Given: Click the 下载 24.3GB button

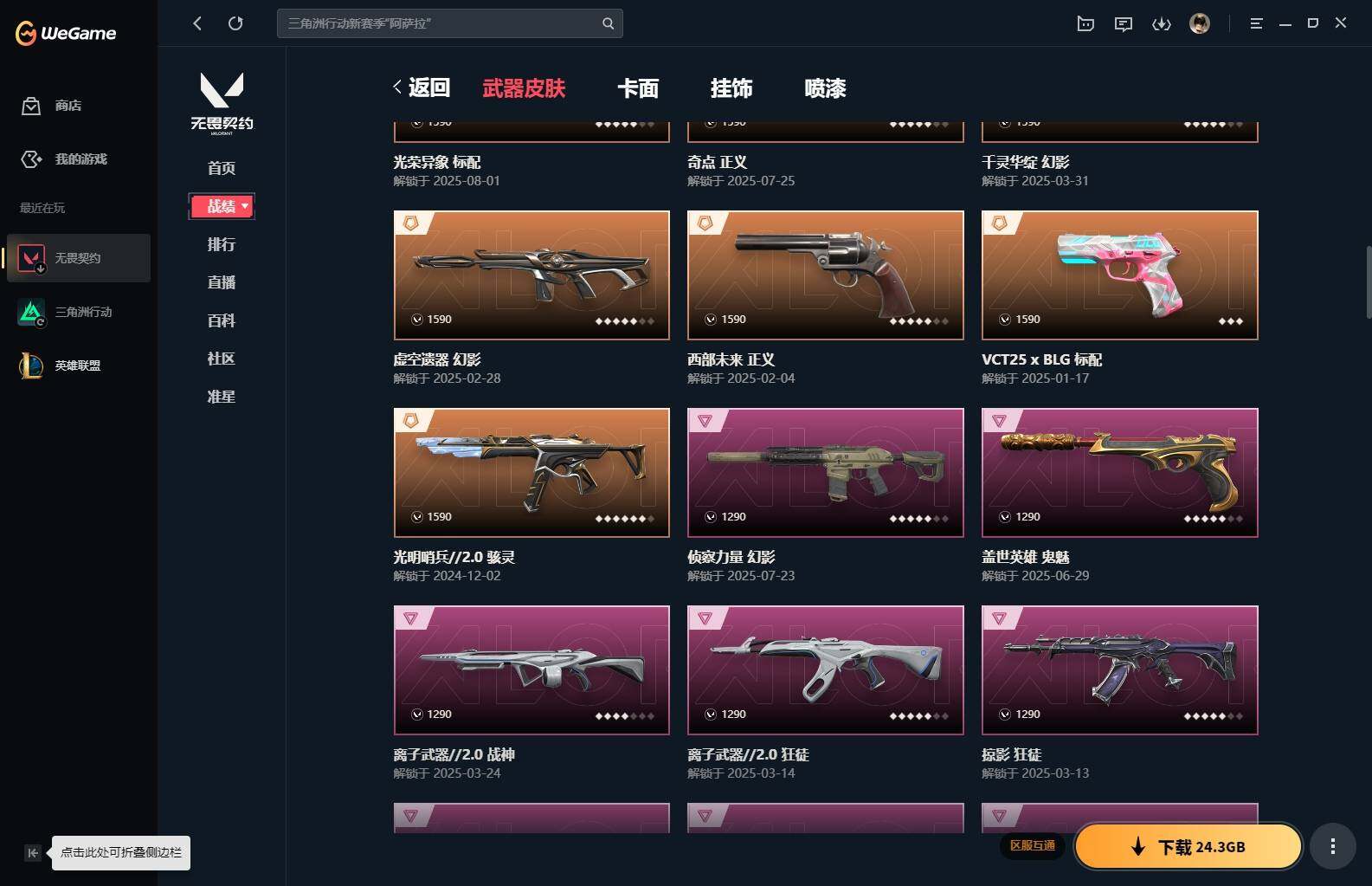Looking at the screenshot, I should [x=1188, y=846].
